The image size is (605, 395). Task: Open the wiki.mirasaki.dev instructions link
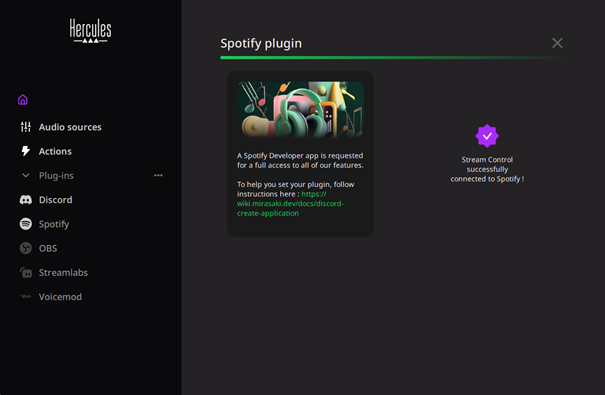290,204
